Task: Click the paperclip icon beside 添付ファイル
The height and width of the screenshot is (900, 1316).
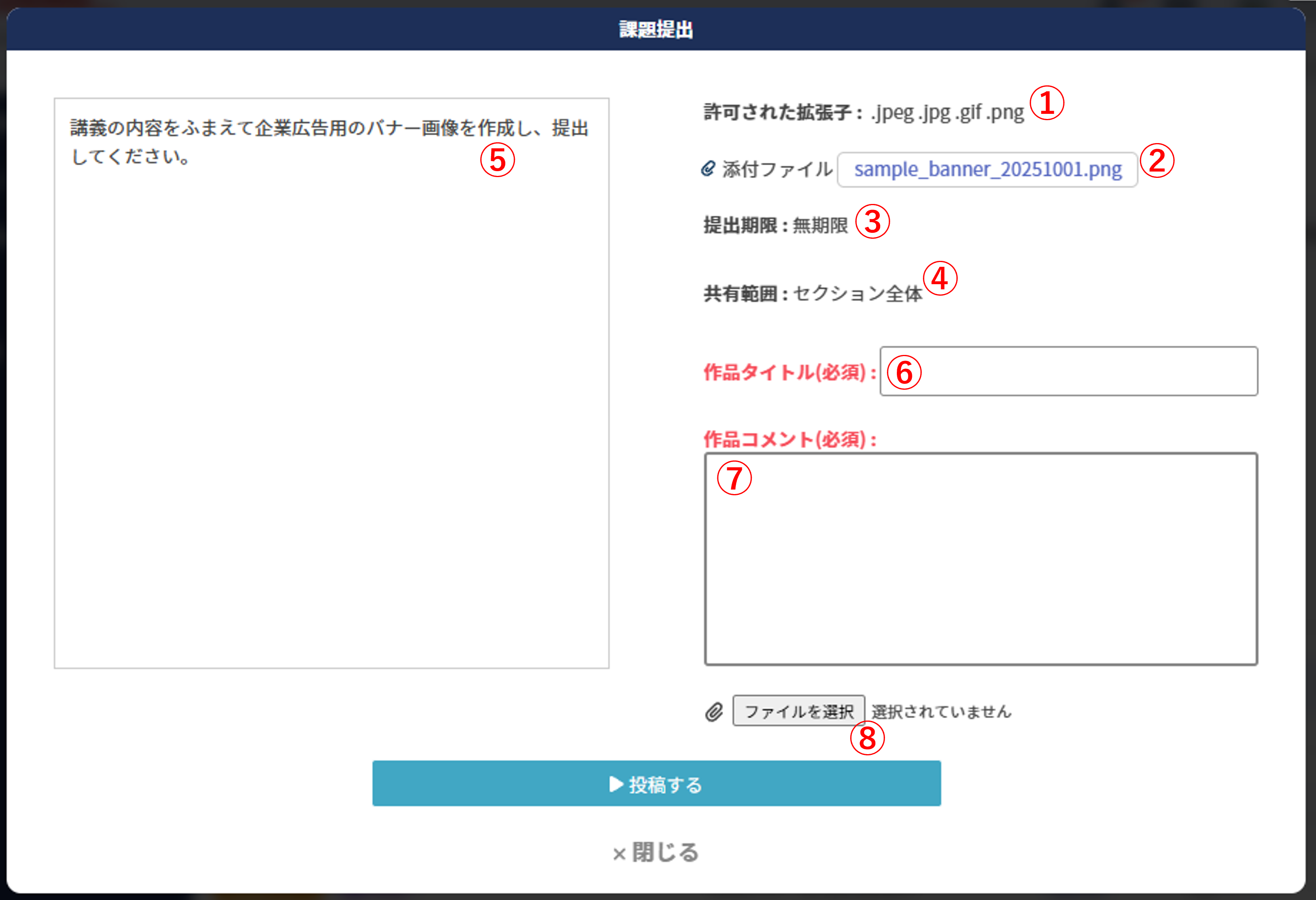Action: (708, 169)
